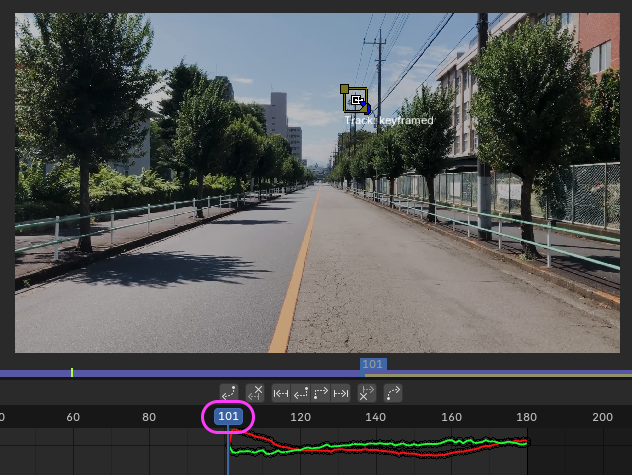This screenshot has width=632, height=475.
Task: Click the marker's olive corner handle
Action: 344,89
